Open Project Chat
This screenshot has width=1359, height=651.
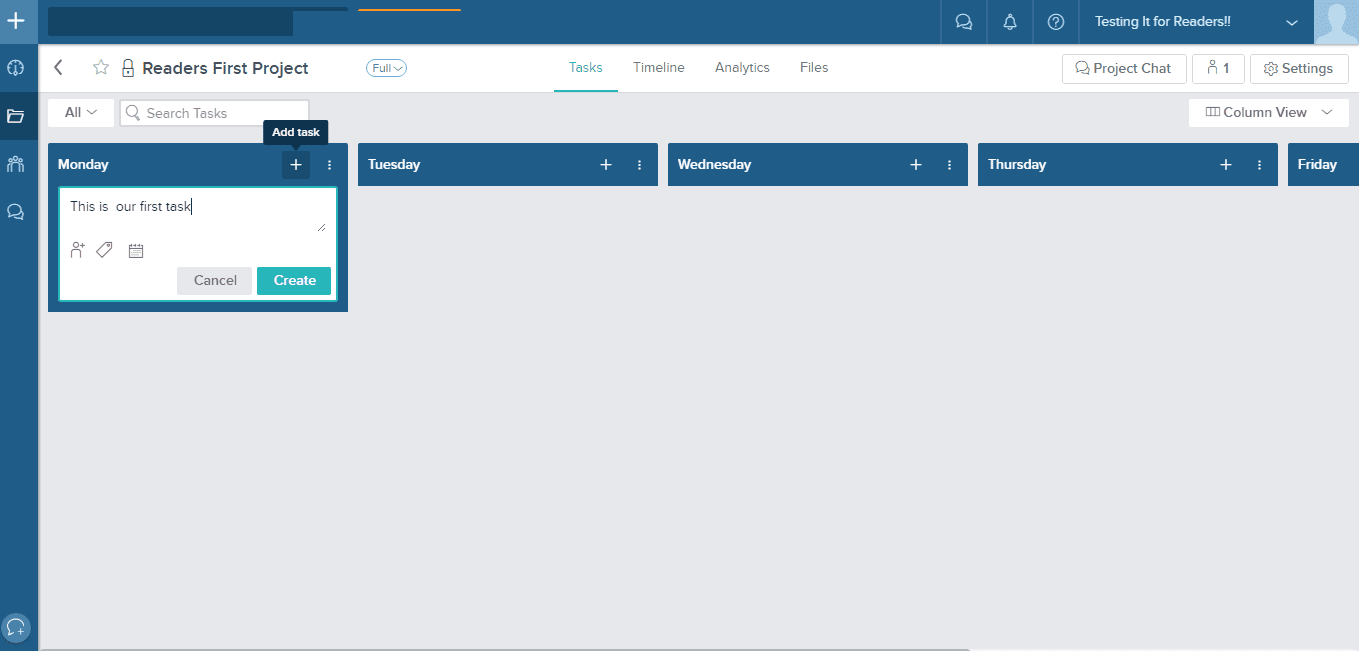coord(1123,68)
